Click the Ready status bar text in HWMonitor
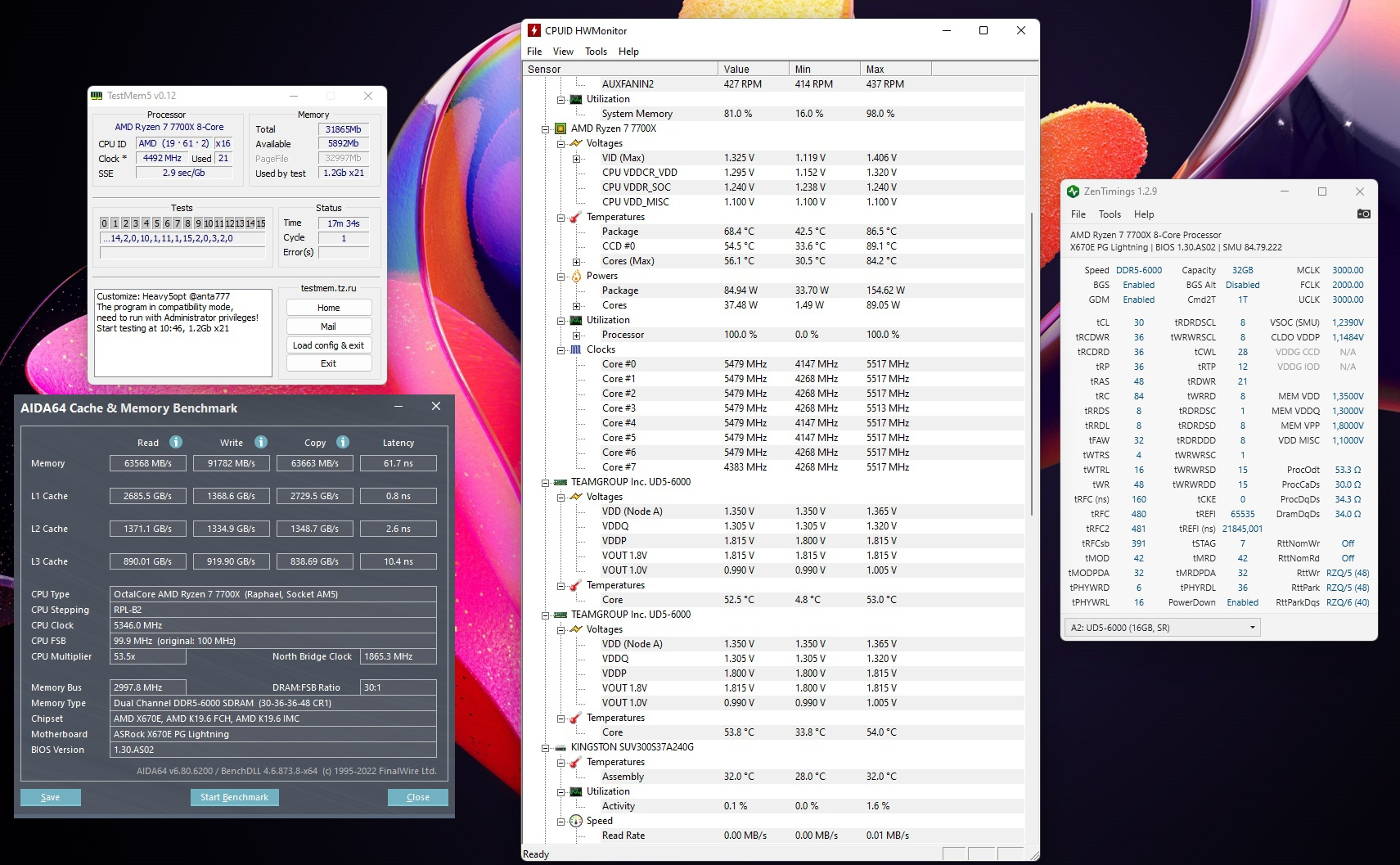This screenshot has width=1400, height=865. 536,854
